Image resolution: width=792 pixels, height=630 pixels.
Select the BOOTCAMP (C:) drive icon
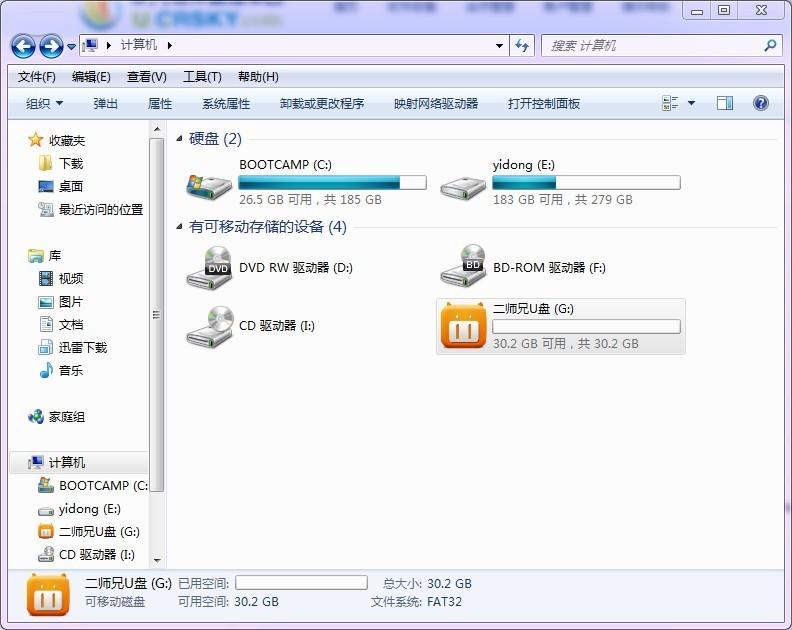[209, 186]
